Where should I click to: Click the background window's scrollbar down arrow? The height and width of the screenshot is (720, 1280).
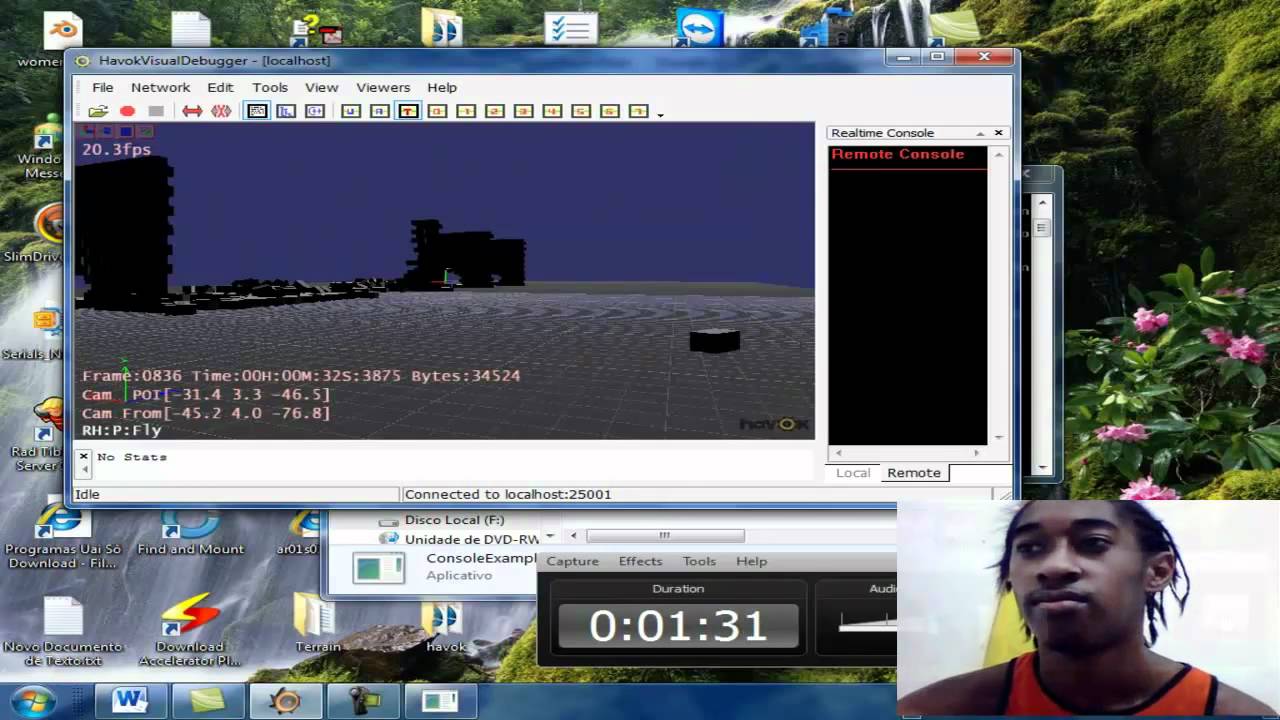pyautogui.click(x=1042, y=467)
